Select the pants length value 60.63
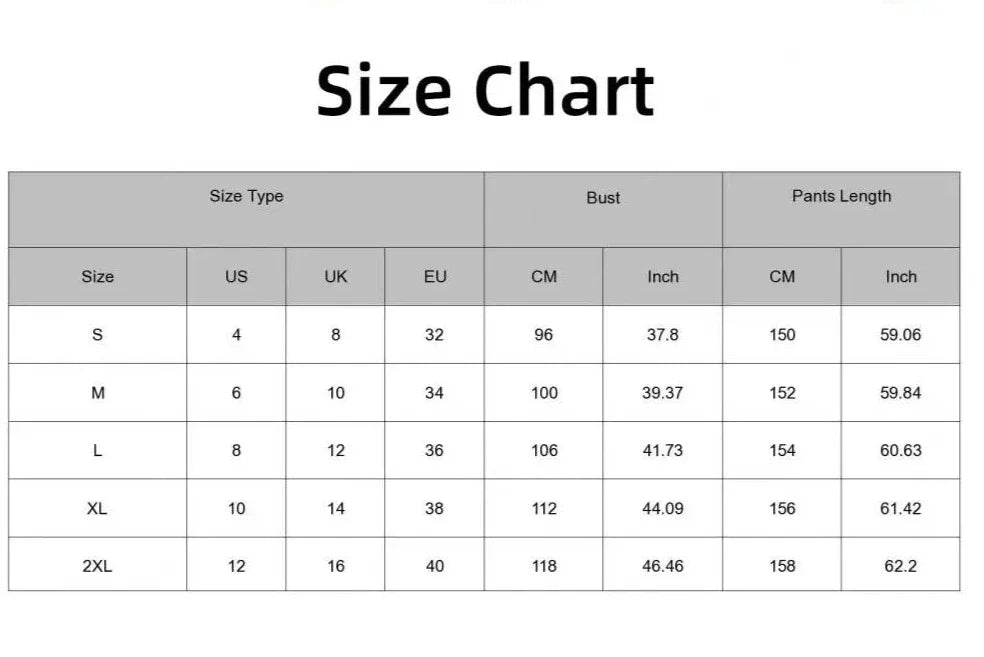Screen dimensions: 984x657 [900, 451]
